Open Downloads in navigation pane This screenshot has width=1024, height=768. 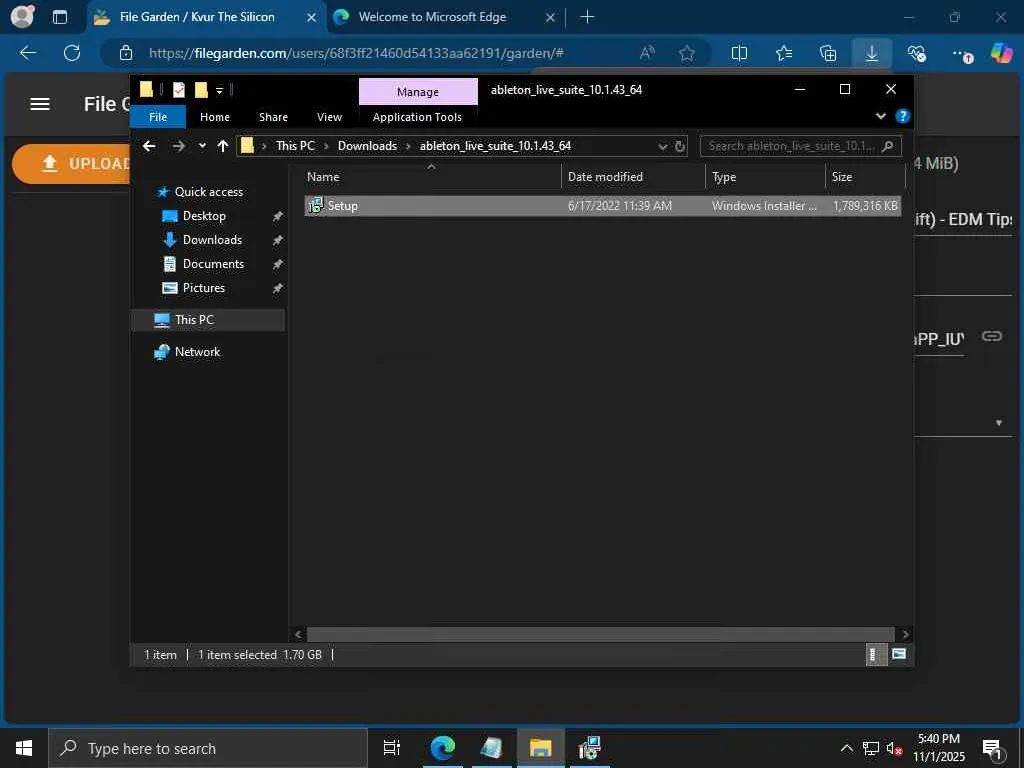pyautogui.click(x=212, y=240)
